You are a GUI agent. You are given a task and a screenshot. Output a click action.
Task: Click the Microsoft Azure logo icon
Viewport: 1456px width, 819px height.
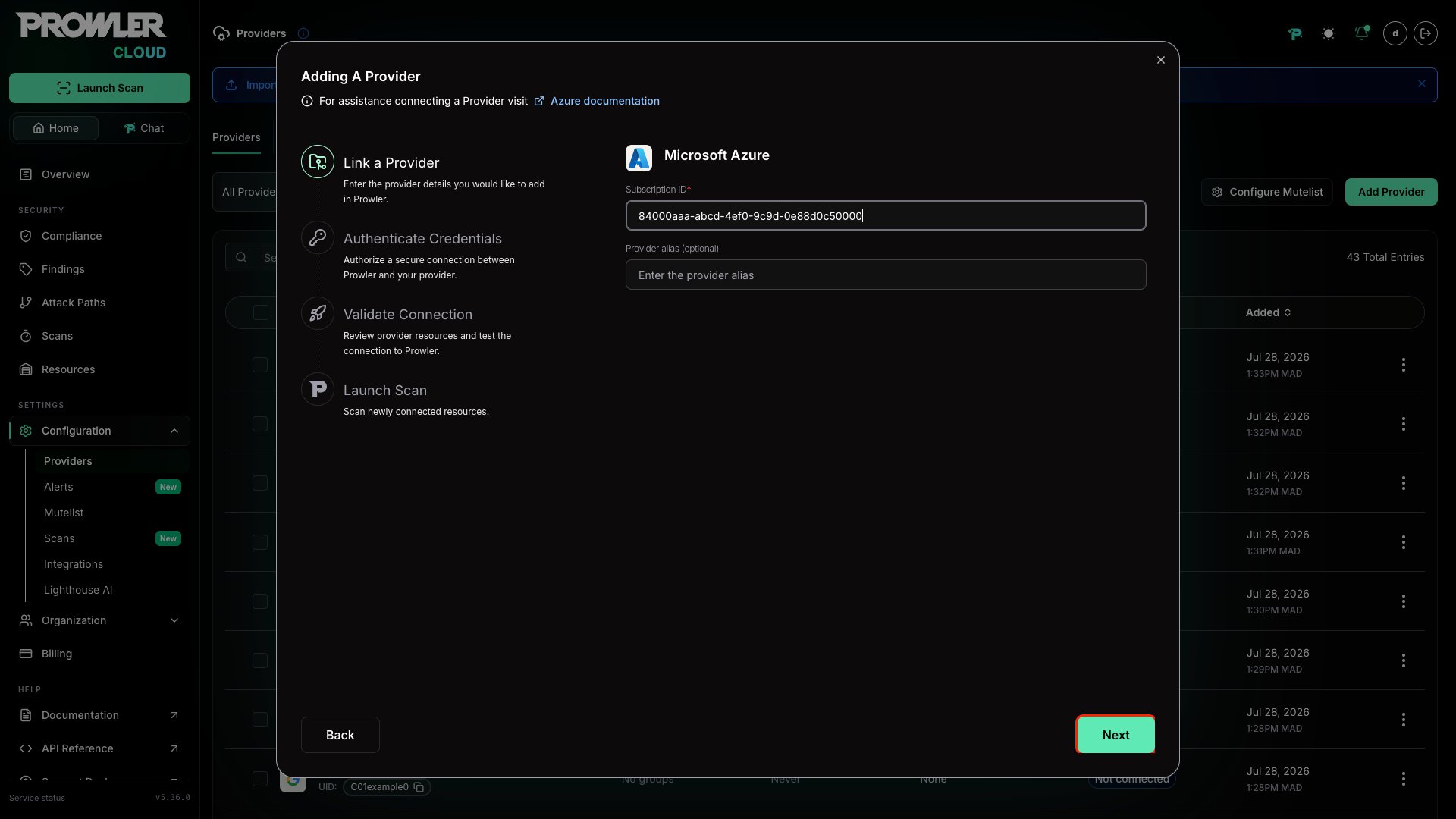639,158
